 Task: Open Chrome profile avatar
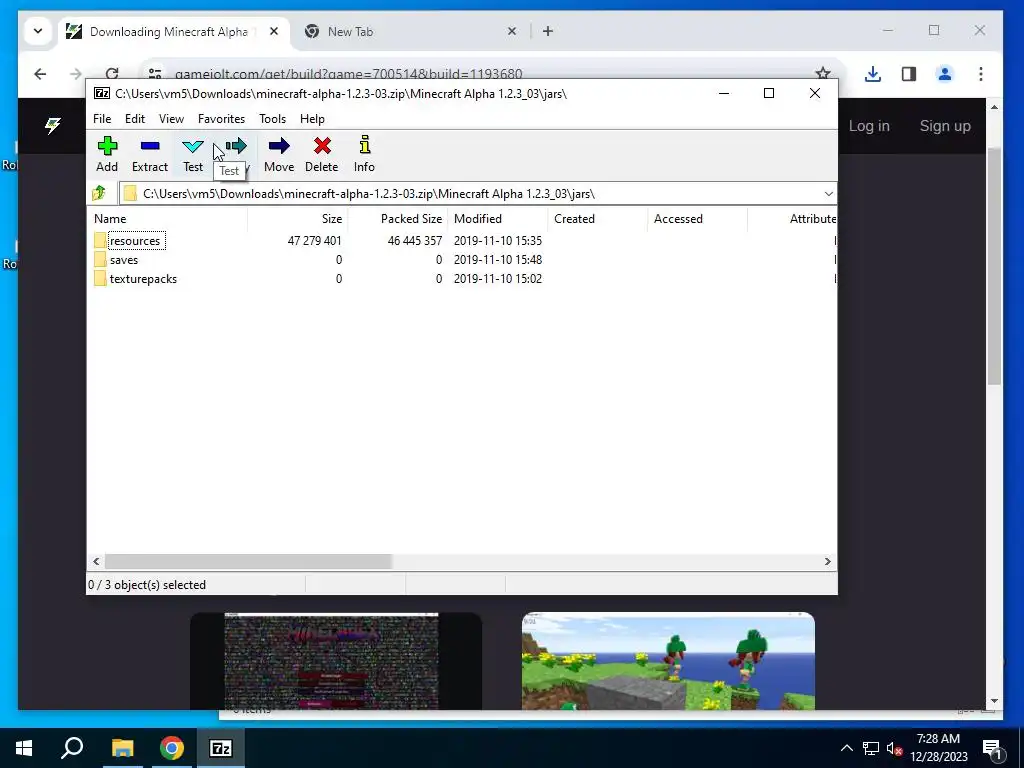point(944,74)
